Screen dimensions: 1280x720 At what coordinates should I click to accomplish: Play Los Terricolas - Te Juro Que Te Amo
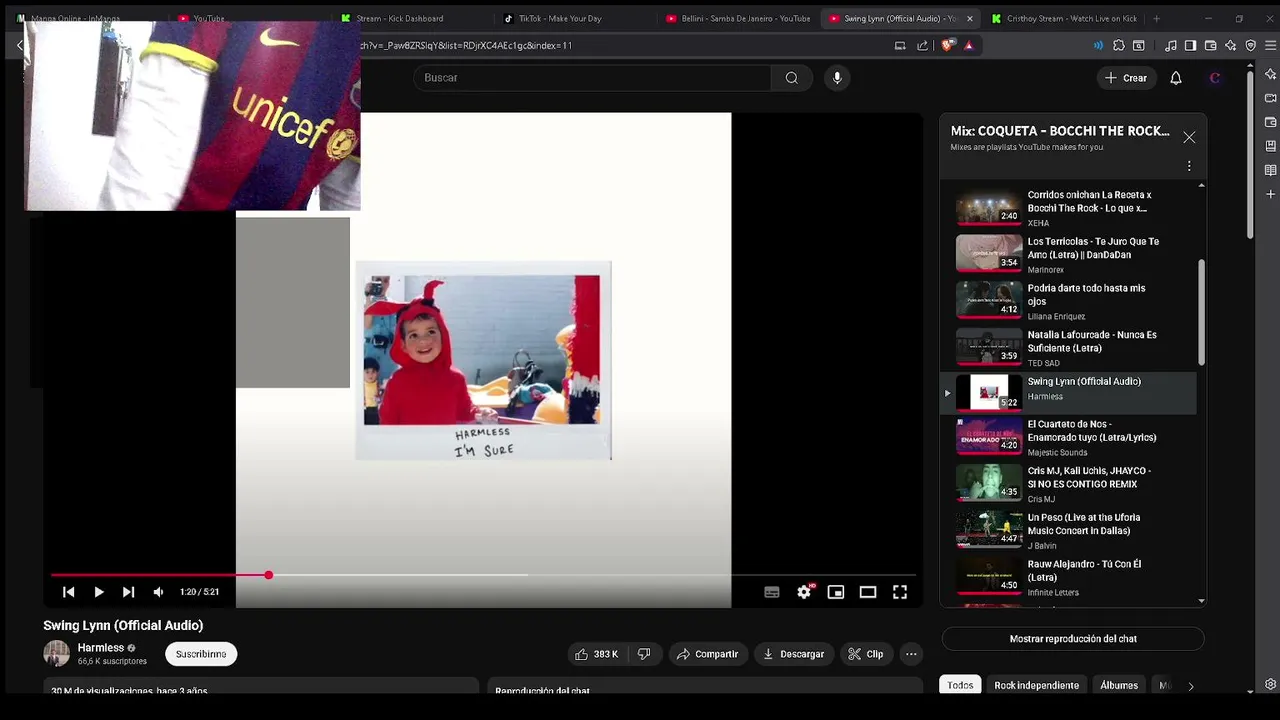[1067, 254]
